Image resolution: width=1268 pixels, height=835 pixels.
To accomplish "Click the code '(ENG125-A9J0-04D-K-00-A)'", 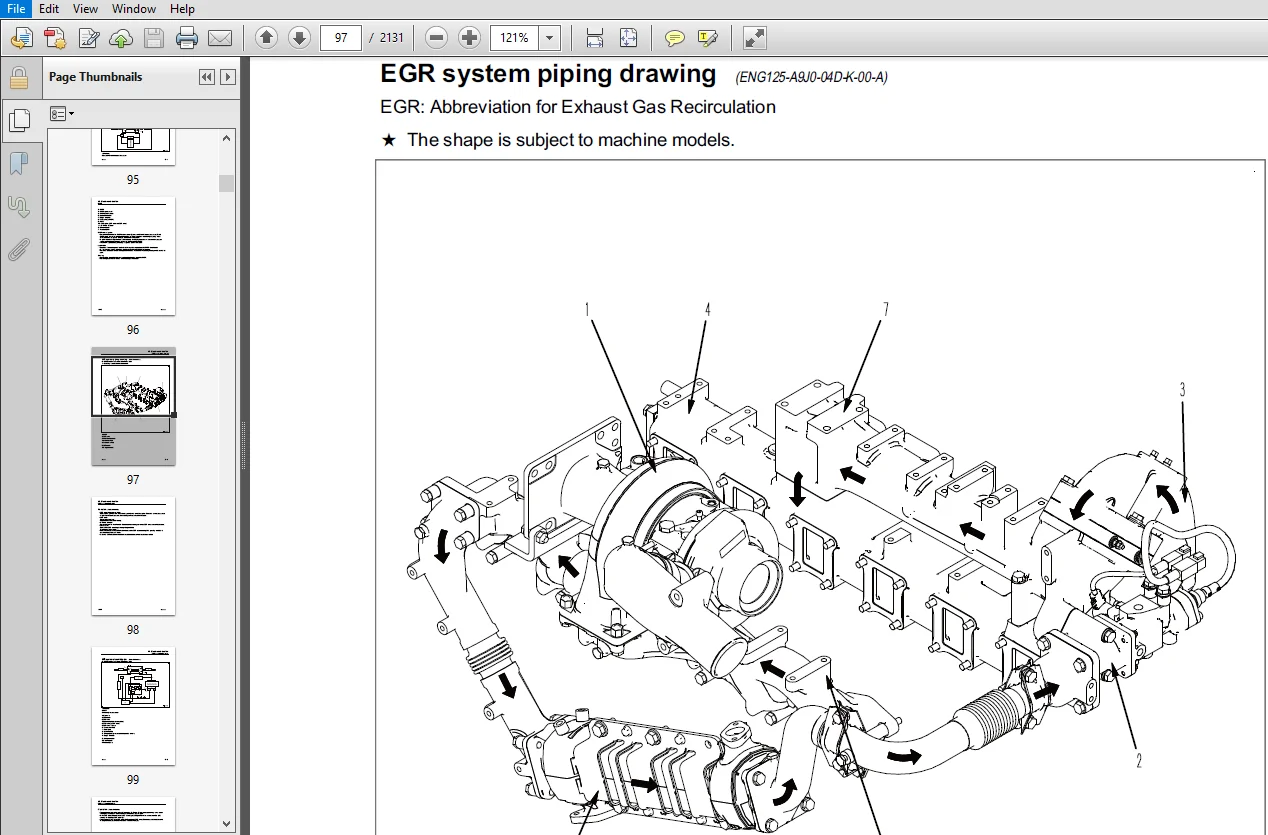I will (811, 77).
